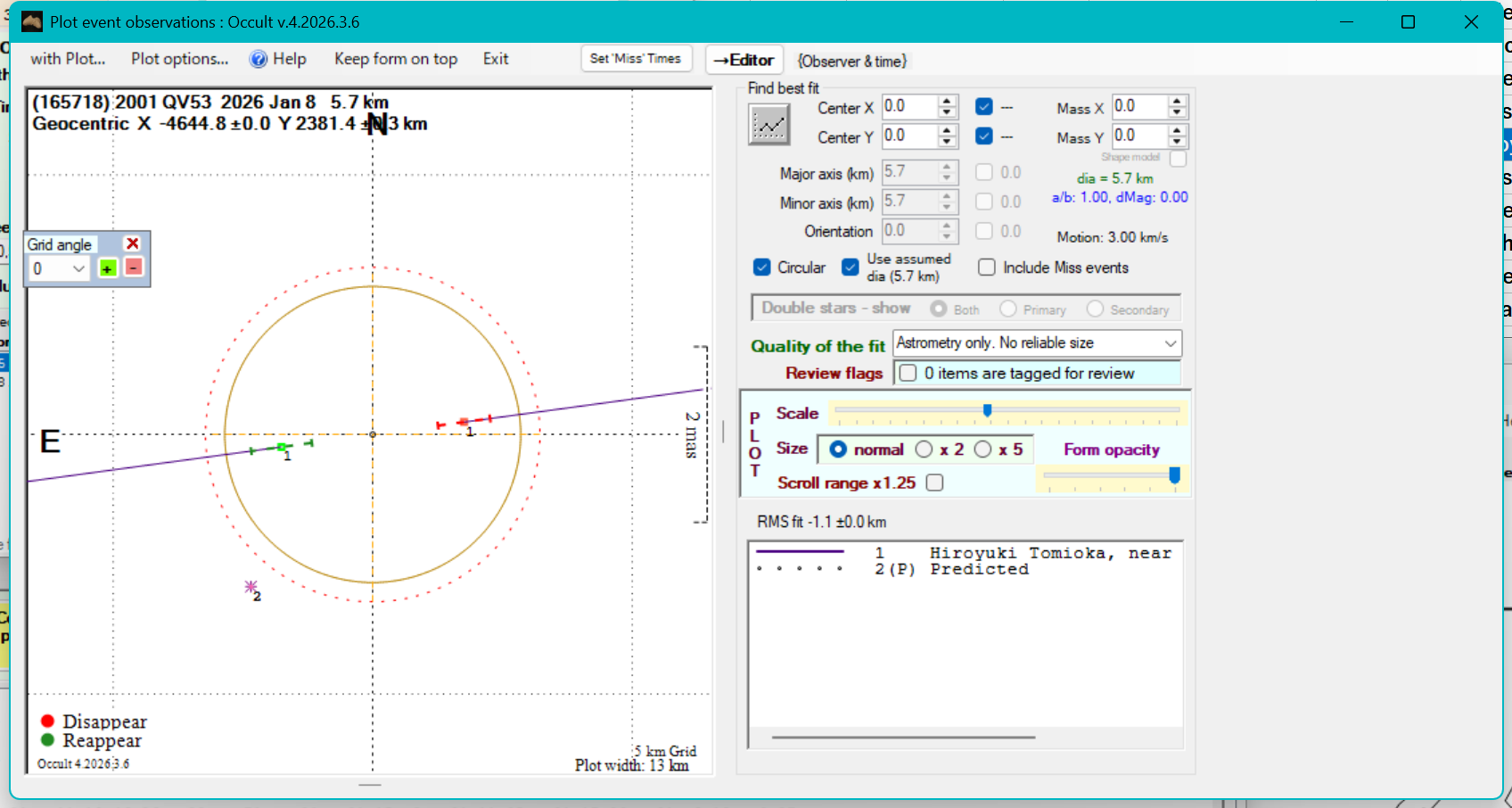The height and width of the screenshot is (808, 1512).
Task: Increase Mass X with up spinner arrow
Action: tap(1178, 101)
